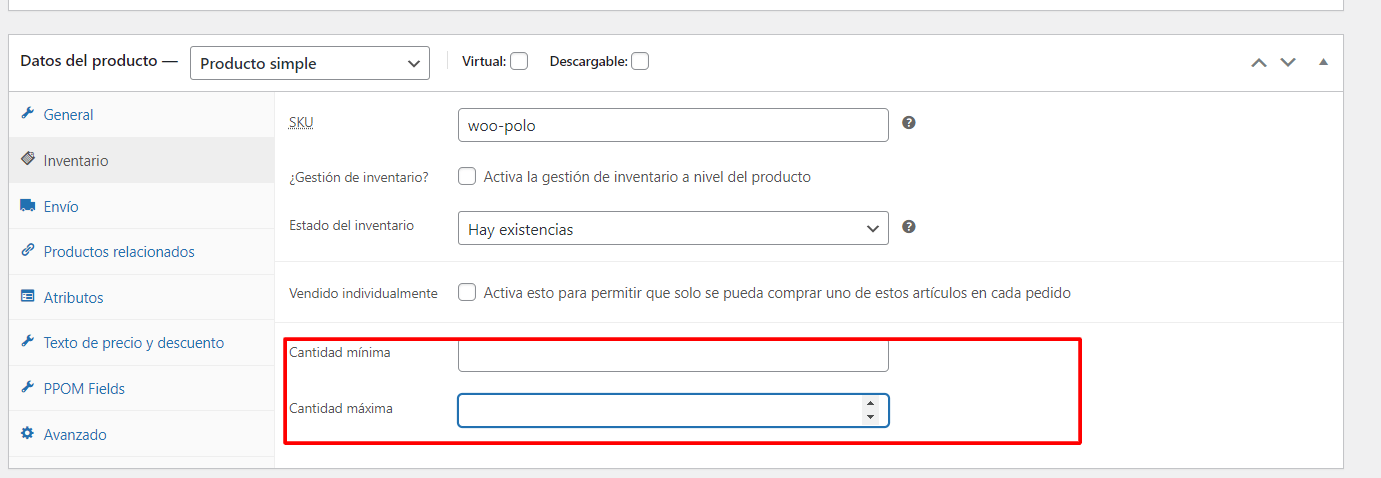Move the product data panel up
The width and height of the screenshot is (1381, 478).
tap(1259, 62)
